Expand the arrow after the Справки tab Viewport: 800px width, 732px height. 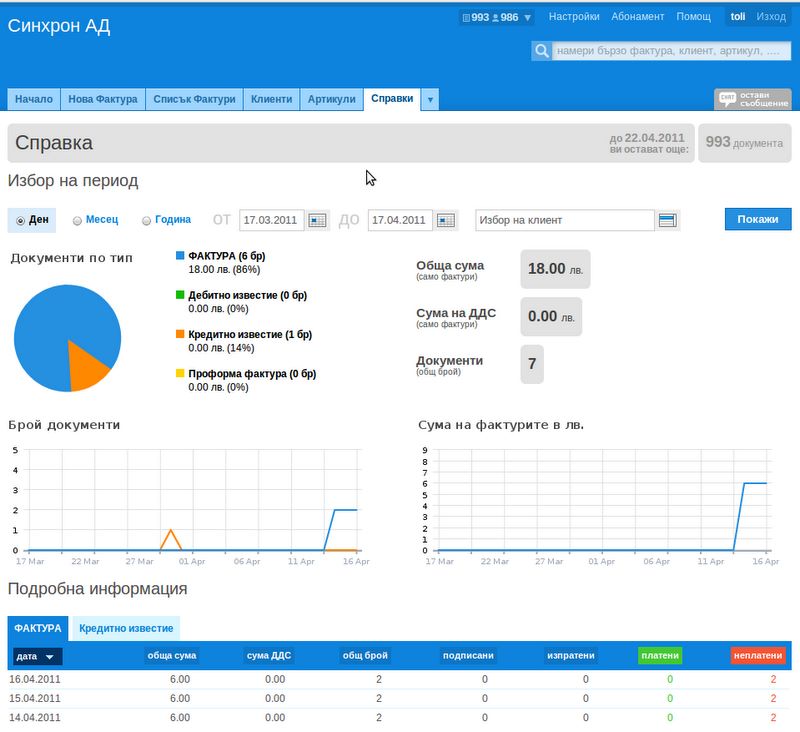(x=430, y=99)
